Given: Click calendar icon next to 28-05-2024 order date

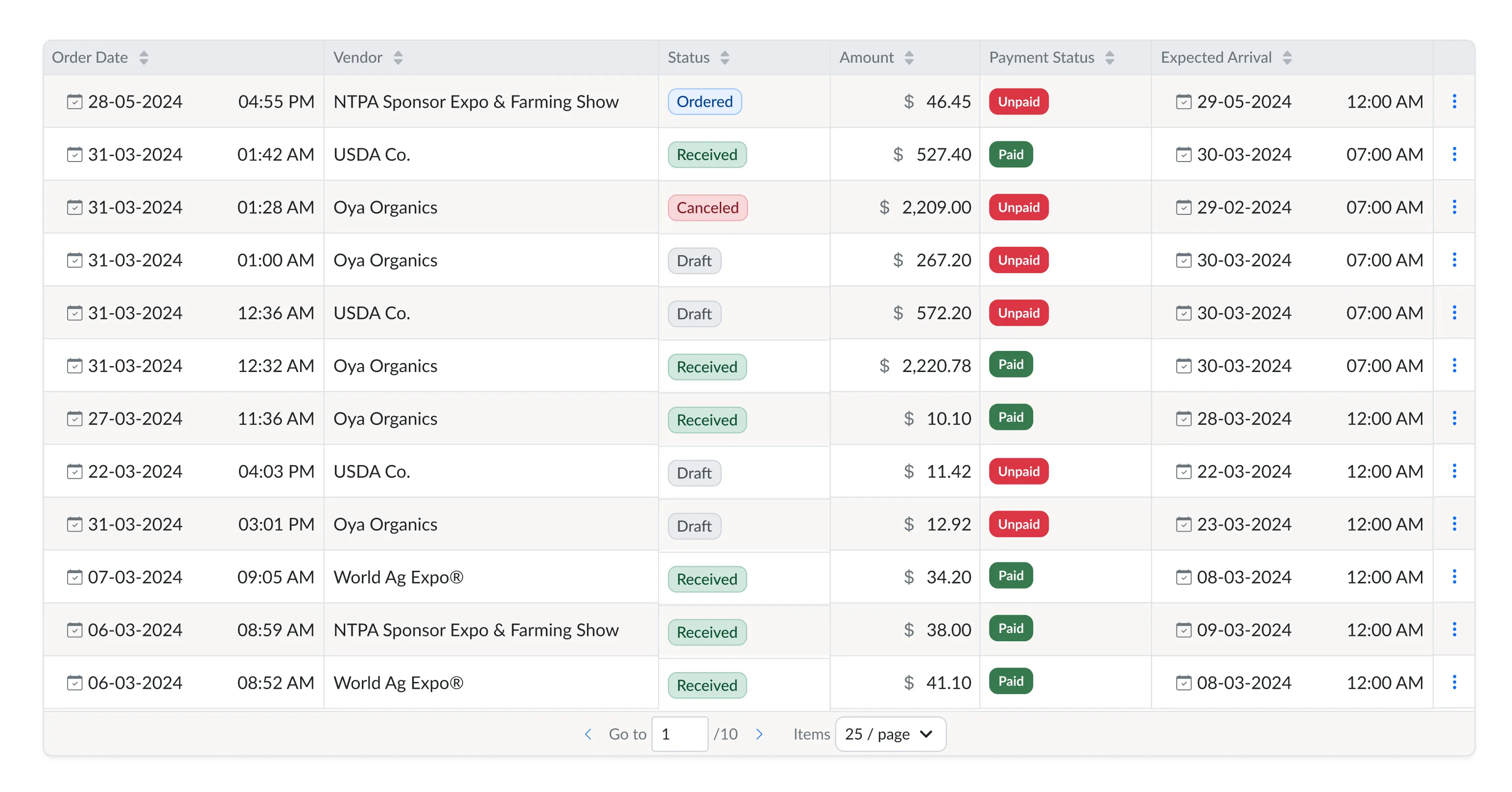Looking at the screenshot, I should tap(74, 101).
